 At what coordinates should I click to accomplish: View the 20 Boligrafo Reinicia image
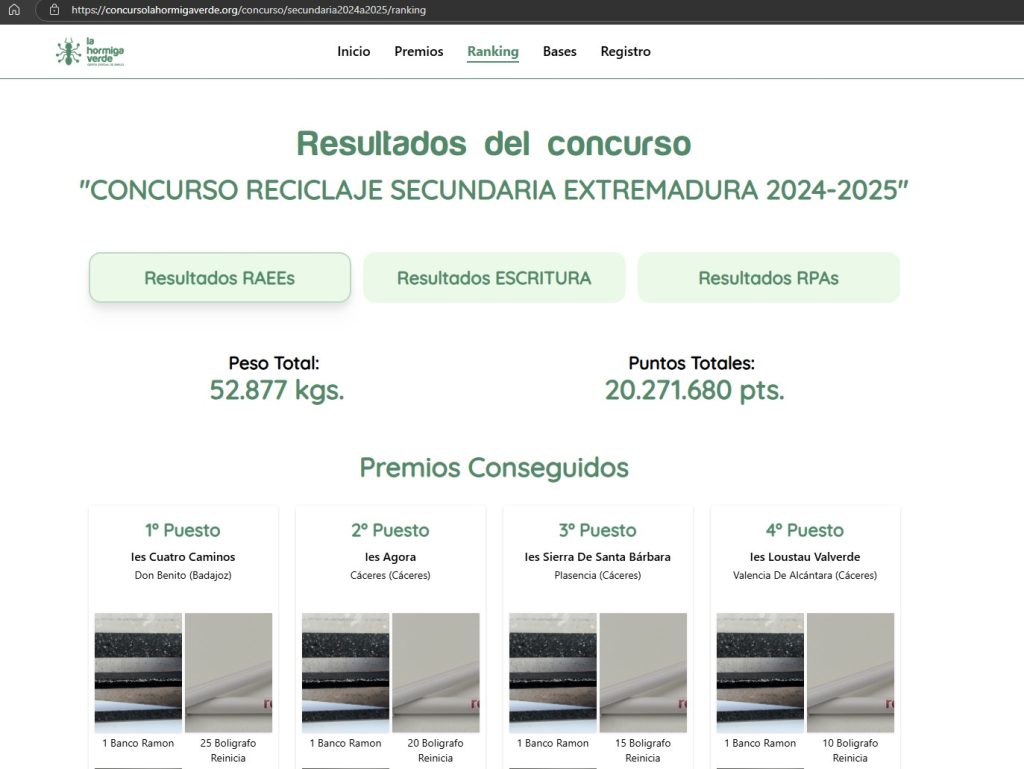coord(435,672)
